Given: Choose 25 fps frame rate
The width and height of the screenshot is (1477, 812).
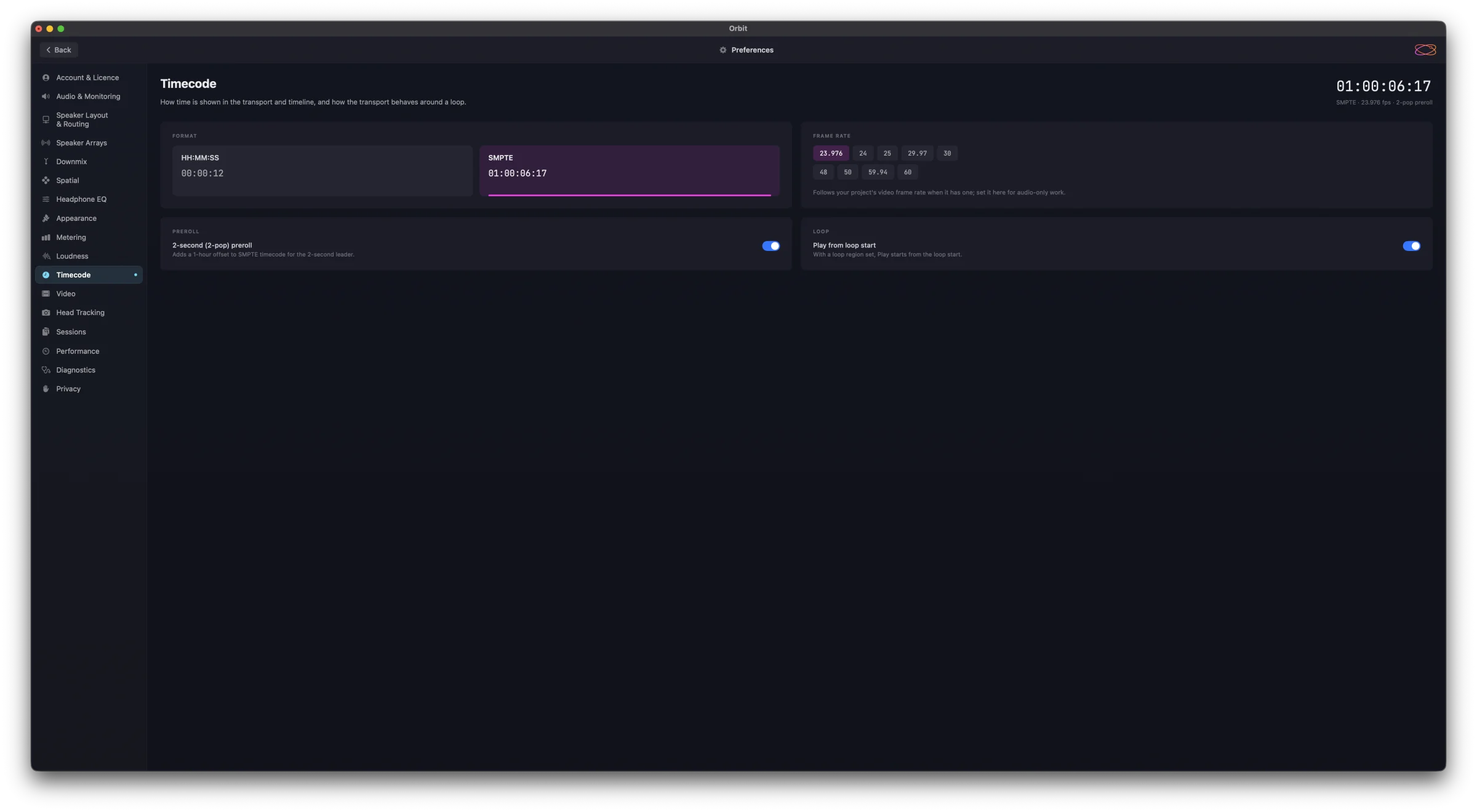Looking at the screenshot, I should pos(887,153).
